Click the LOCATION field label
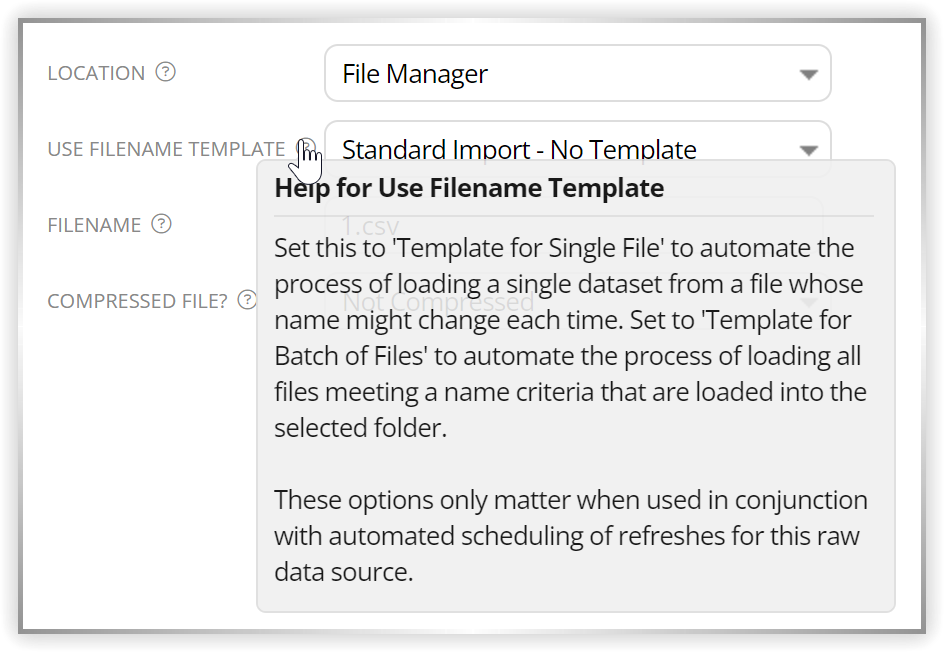 (96, 73)
